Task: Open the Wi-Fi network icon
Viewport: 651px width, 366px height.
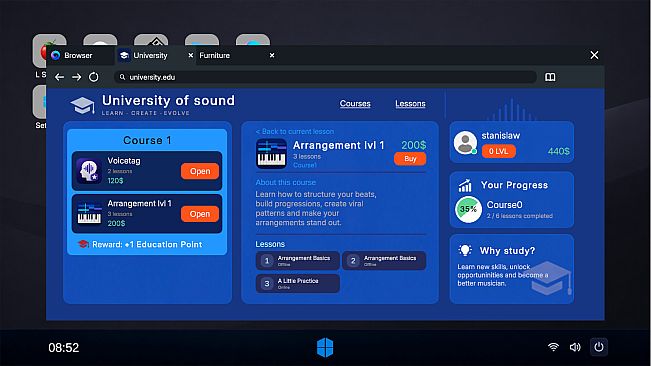Action: point(553,347)
